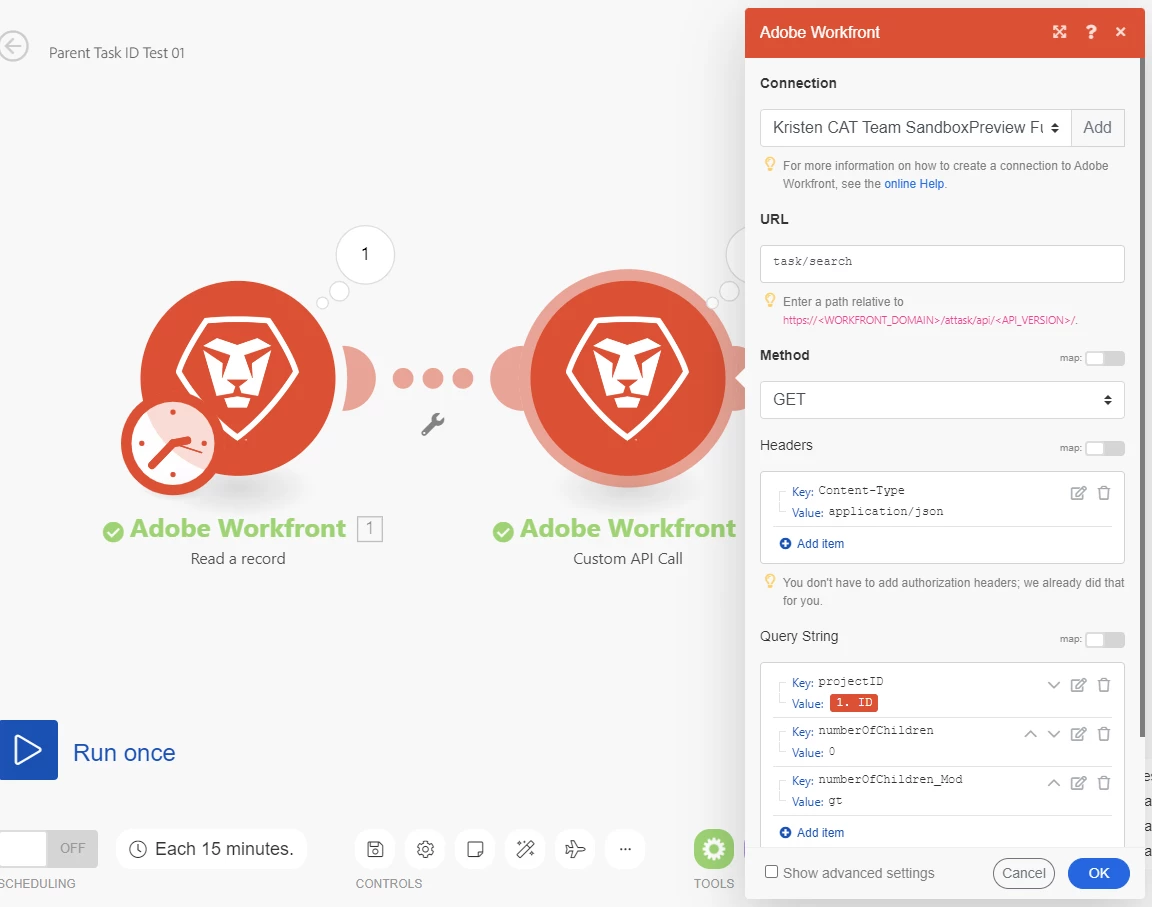1152x907 pixels.
Task: Toggle the scheduling ON/OFF switch
Action: click(x=48, y=849)
